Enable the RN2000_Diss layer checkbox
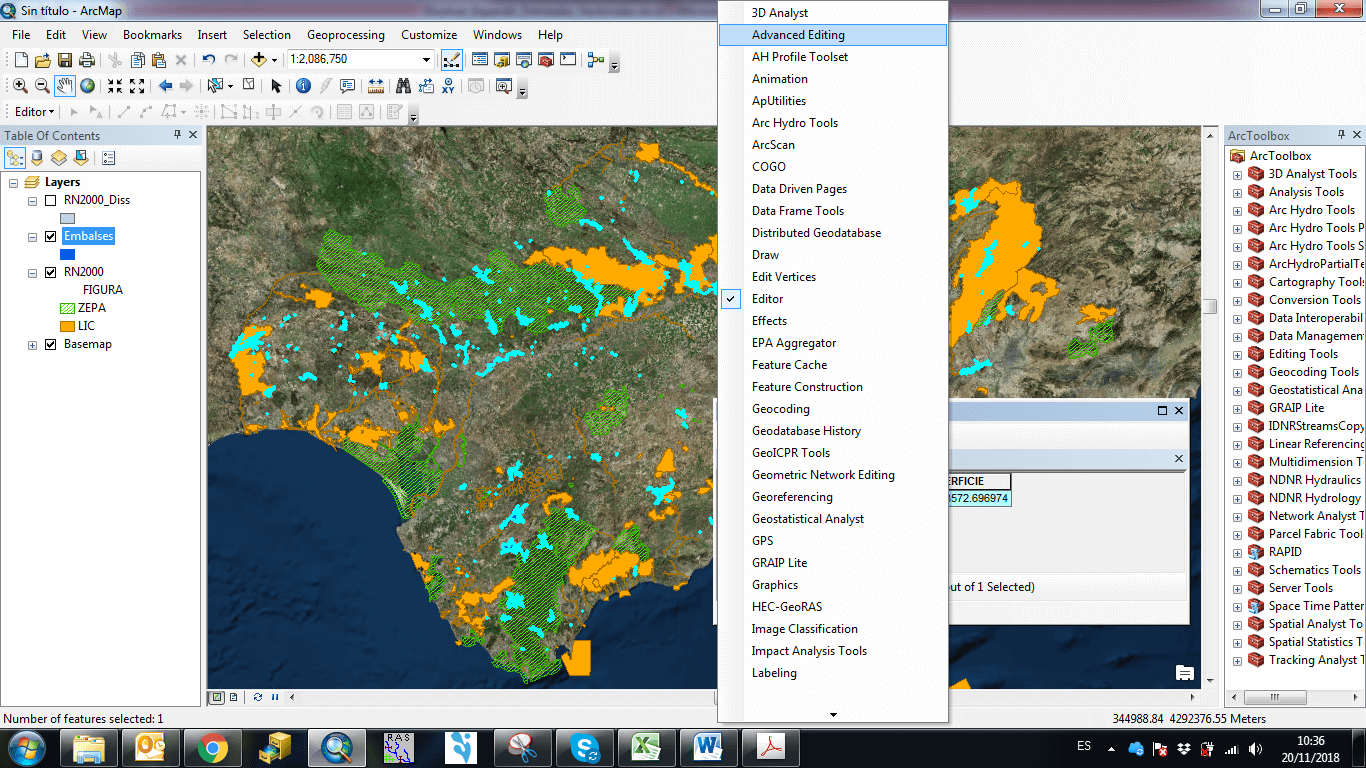The width and height of the screenshot is (1366, 768). coord(50,200)
